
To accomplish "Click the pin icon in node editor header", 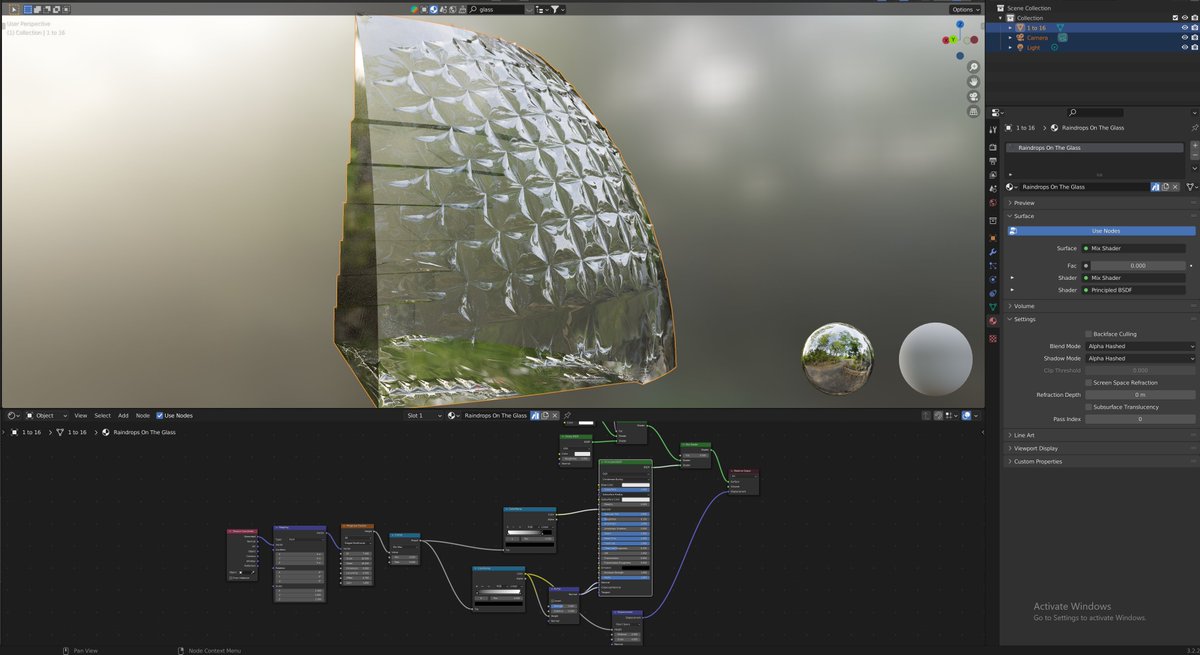I will [x=567, y=415].
